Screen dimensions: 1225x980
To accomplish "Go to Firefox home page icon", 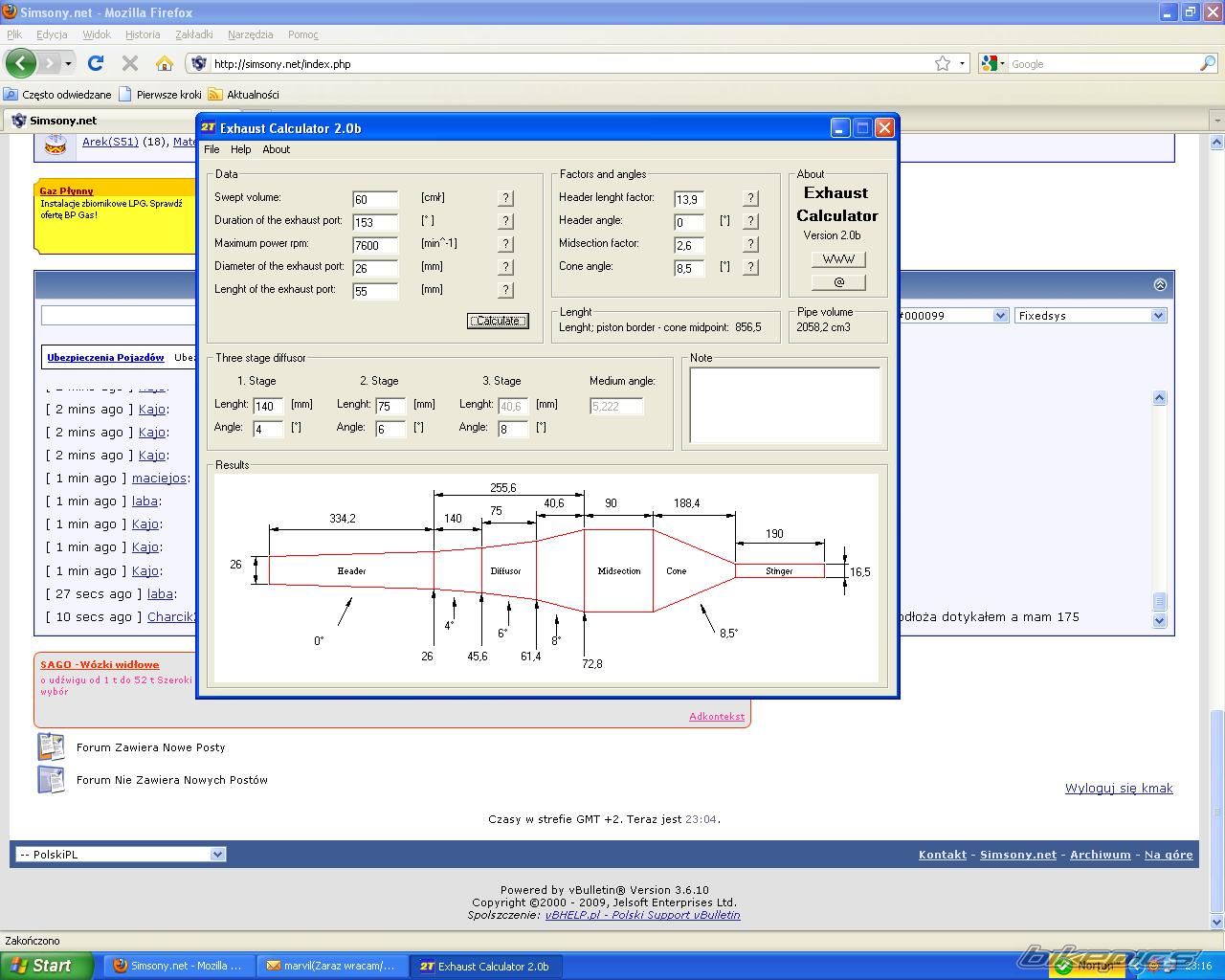I will tap(165, 64).
